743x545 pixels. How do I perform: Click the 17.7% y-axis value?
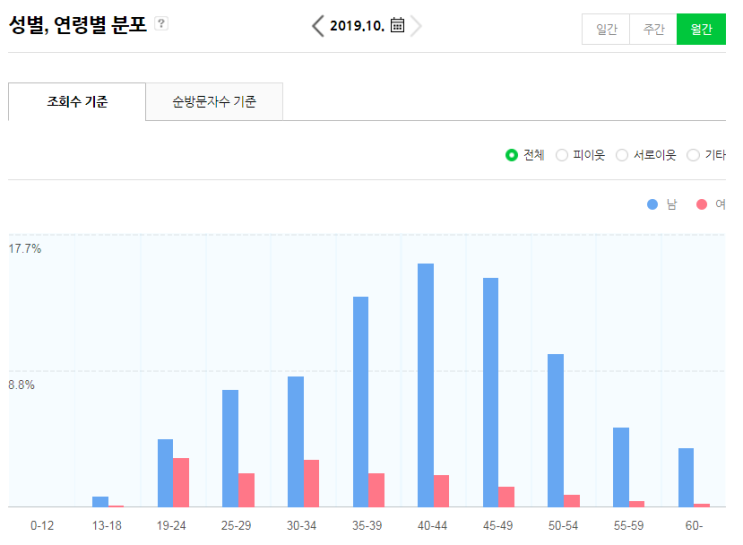(25, 249)
